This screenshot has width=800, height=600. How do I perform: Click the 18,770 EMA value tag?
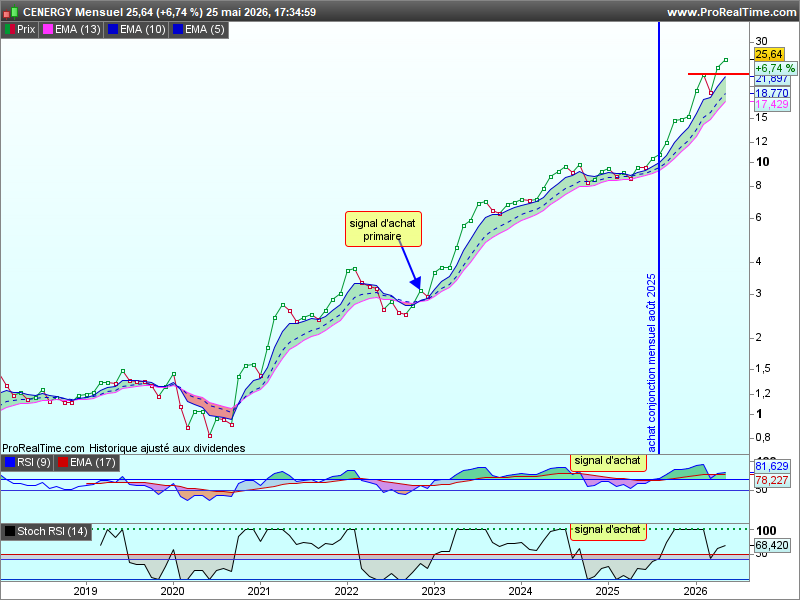coord(771,93)
